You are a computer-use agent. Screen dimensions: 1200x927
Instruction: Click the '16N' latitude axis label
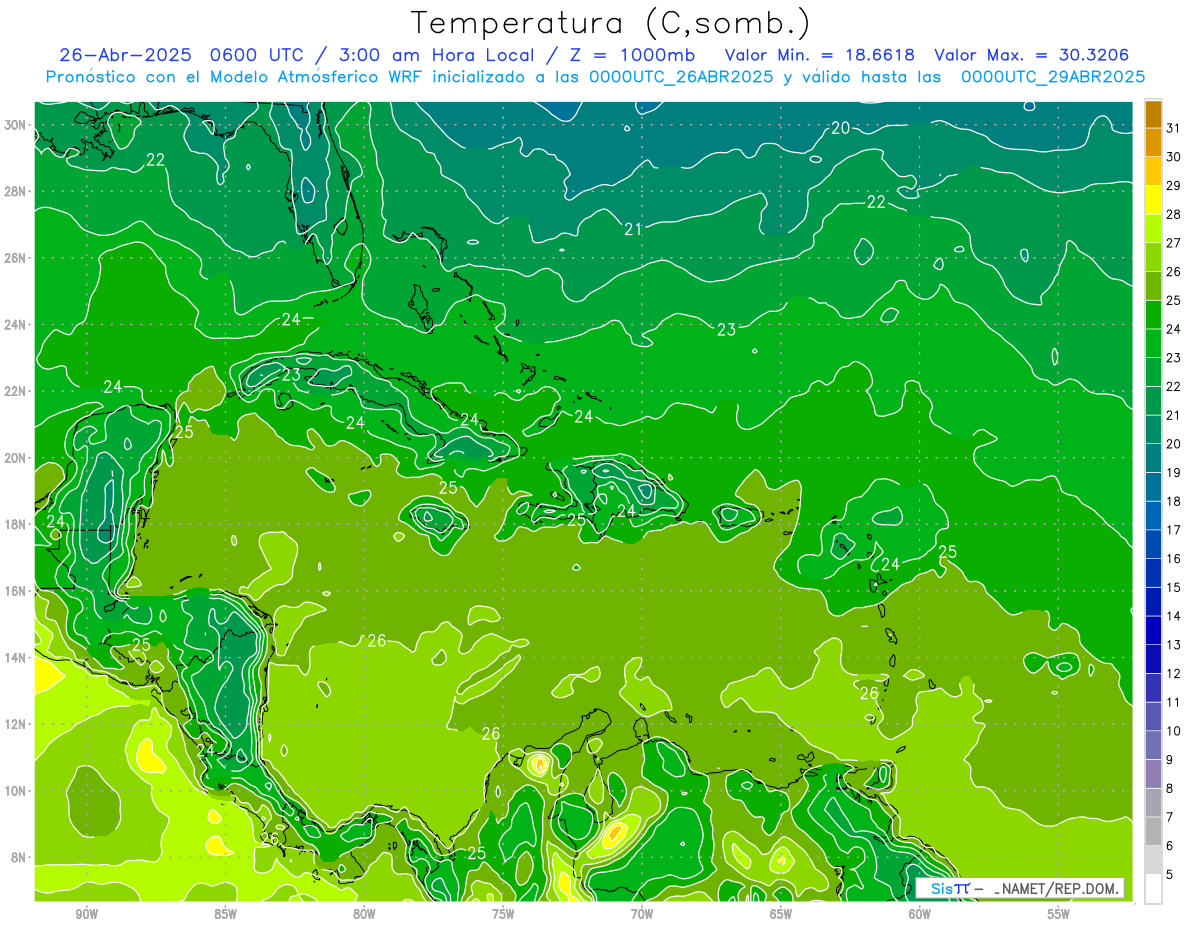[x=15, y=591]
